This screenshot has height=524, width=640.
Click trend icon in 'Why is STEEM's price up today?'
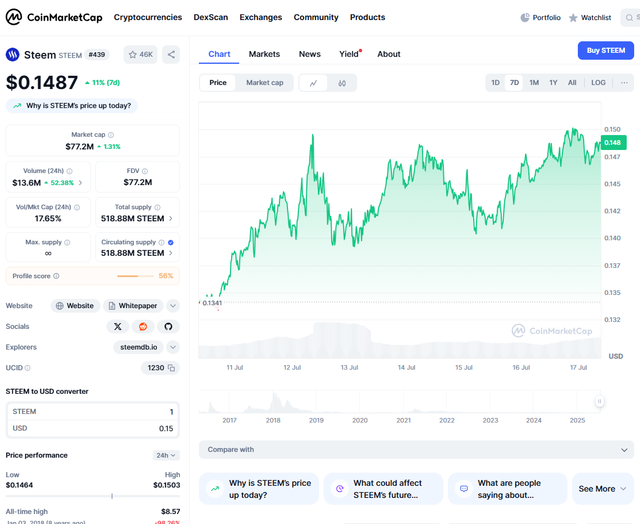point(17,106)
